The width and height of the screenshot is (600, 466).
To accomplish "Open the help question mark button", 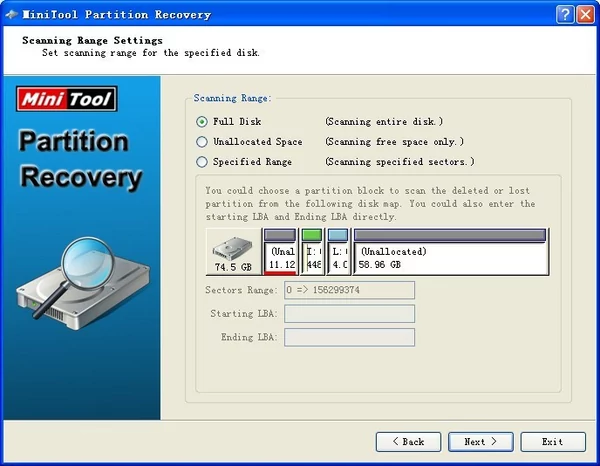I will (565, 15).
